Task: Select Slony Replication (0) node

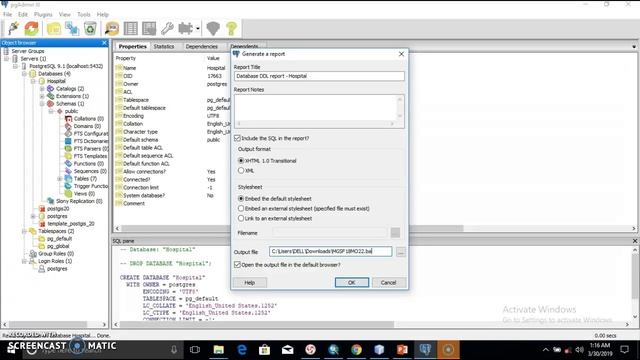Action: tap(79, 201)
